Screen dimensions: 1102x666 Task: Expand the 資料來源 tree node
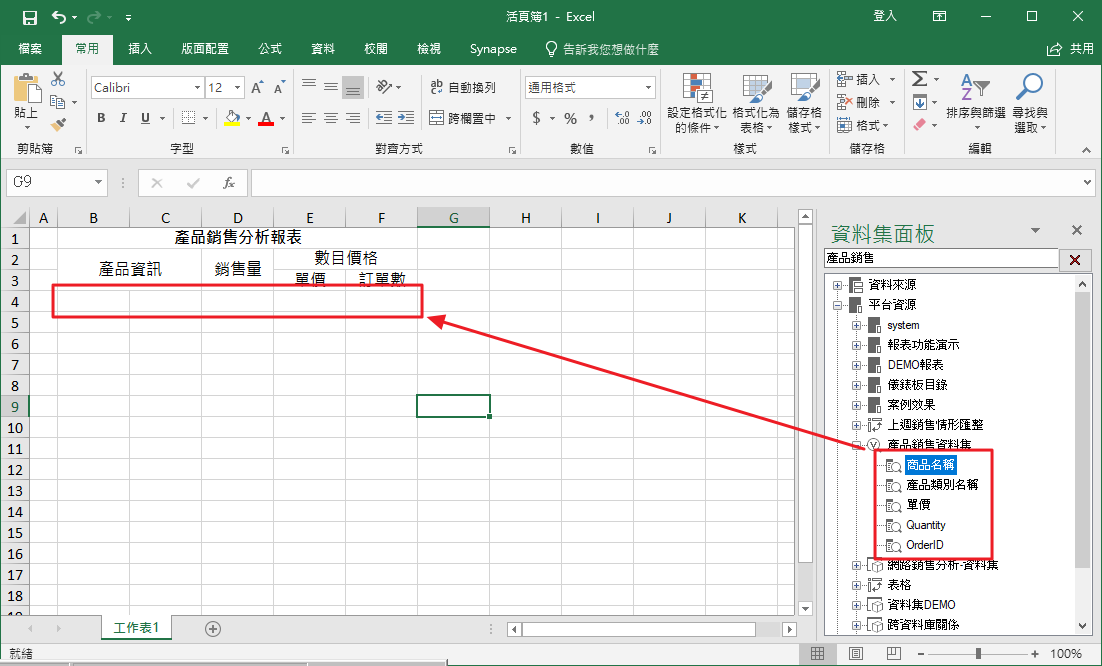coord(838,285)
